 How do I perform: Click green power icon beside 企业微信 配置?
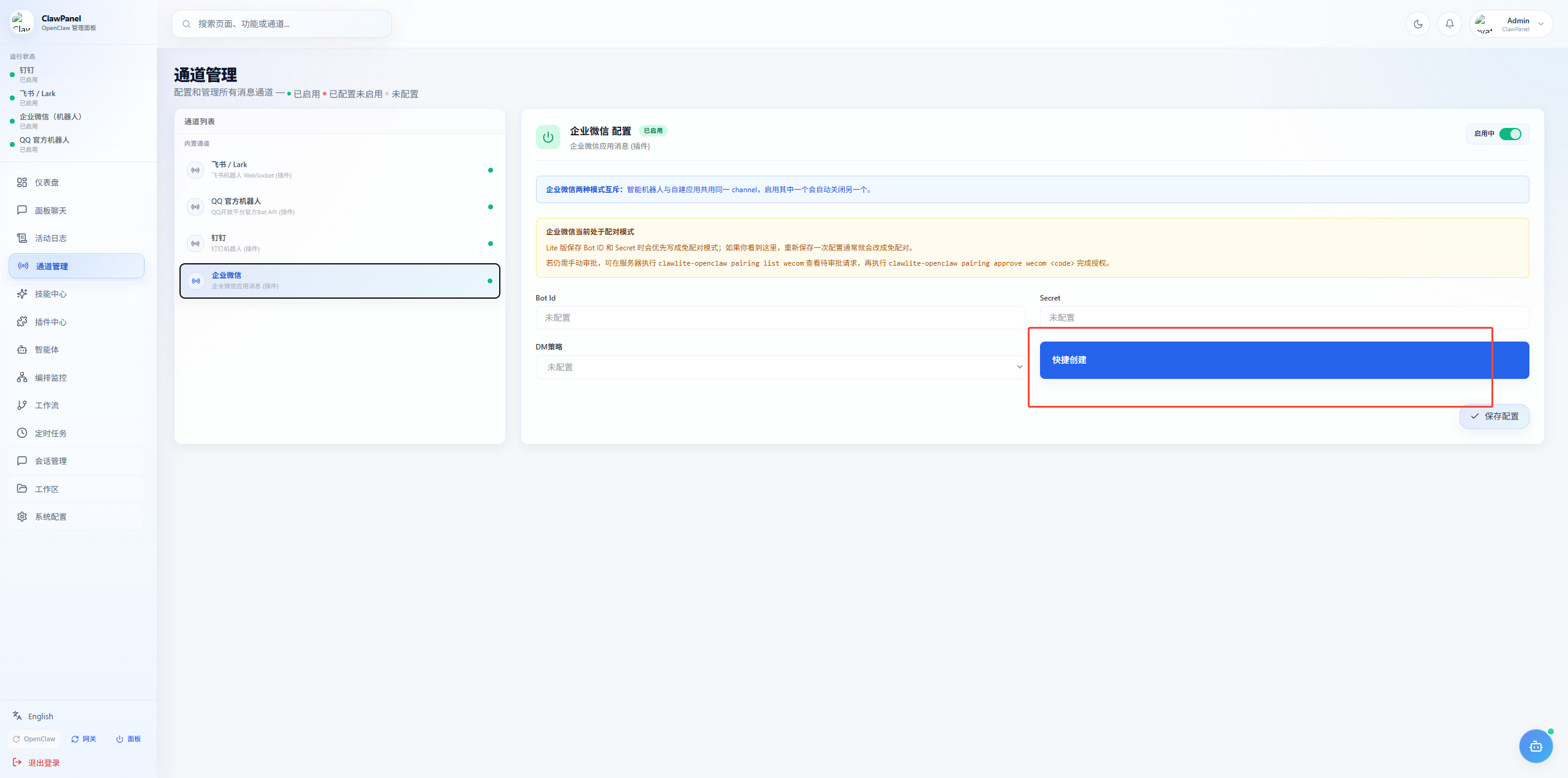click(548, 137)
